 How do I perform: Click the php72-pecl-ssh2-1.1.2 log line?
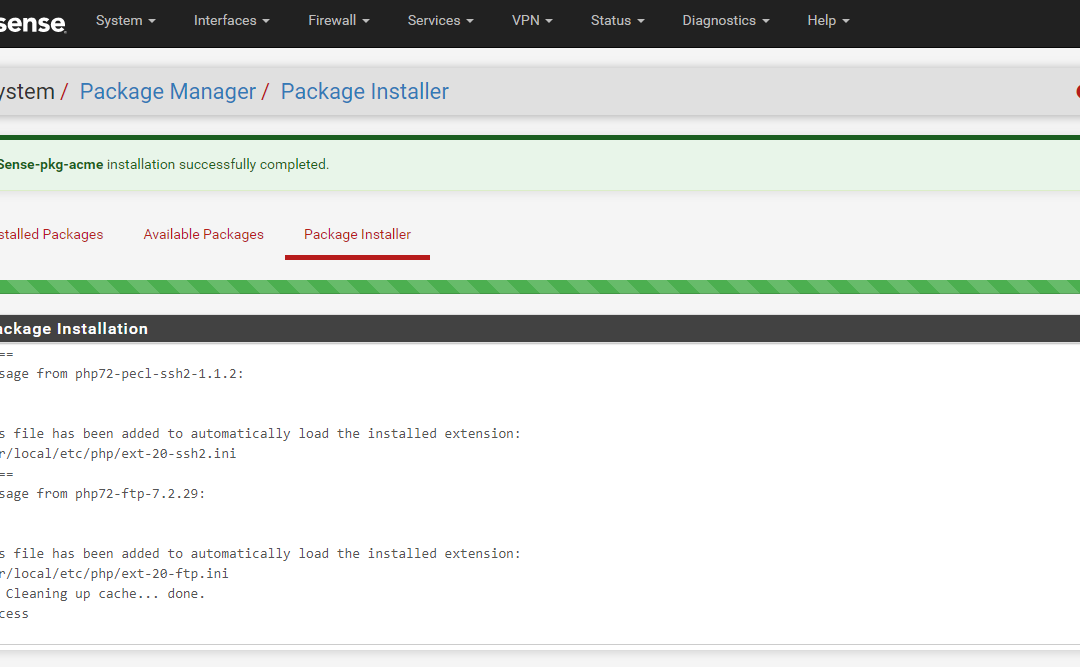(122, 373)
